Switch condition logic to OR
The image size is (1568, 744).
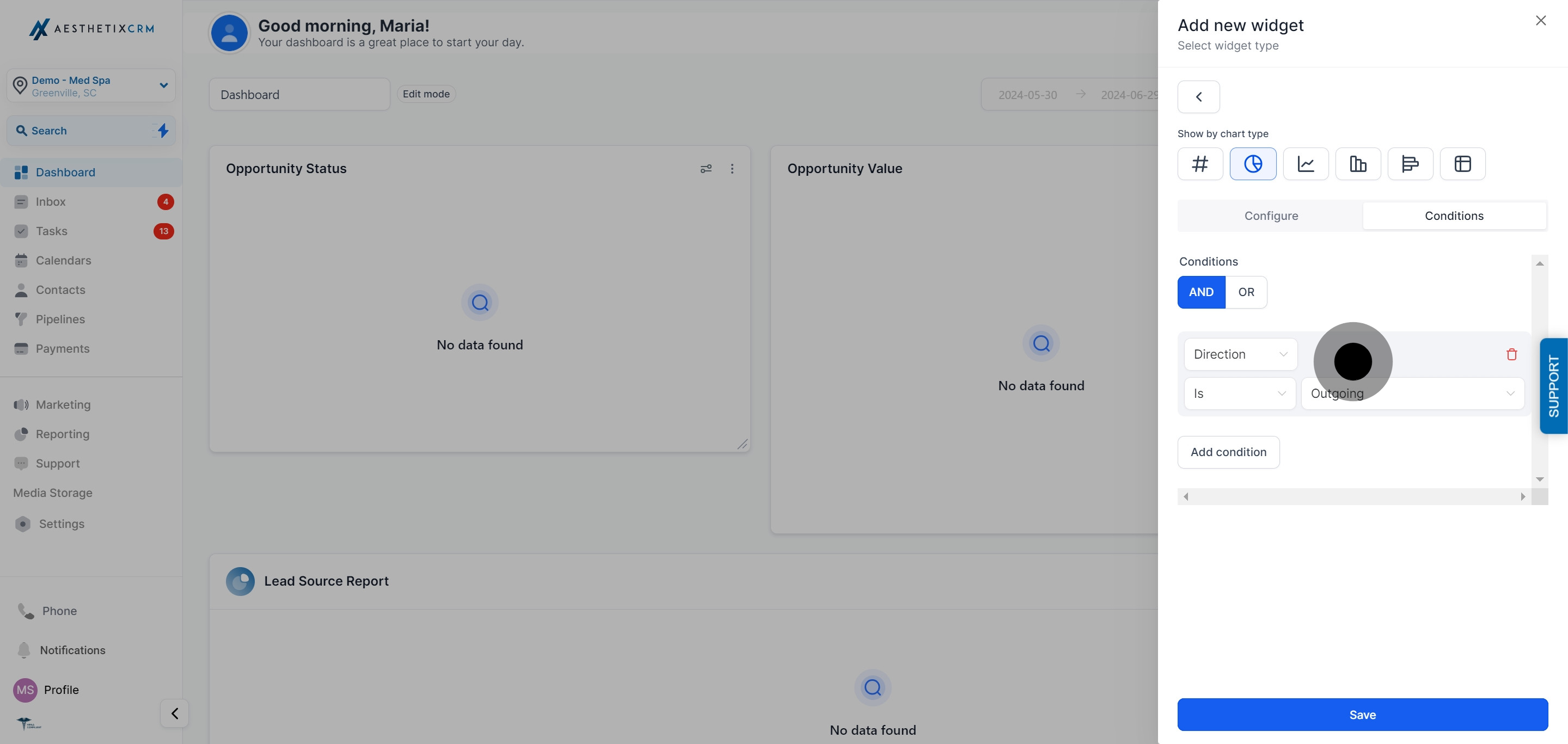[x=1246, y=292]
